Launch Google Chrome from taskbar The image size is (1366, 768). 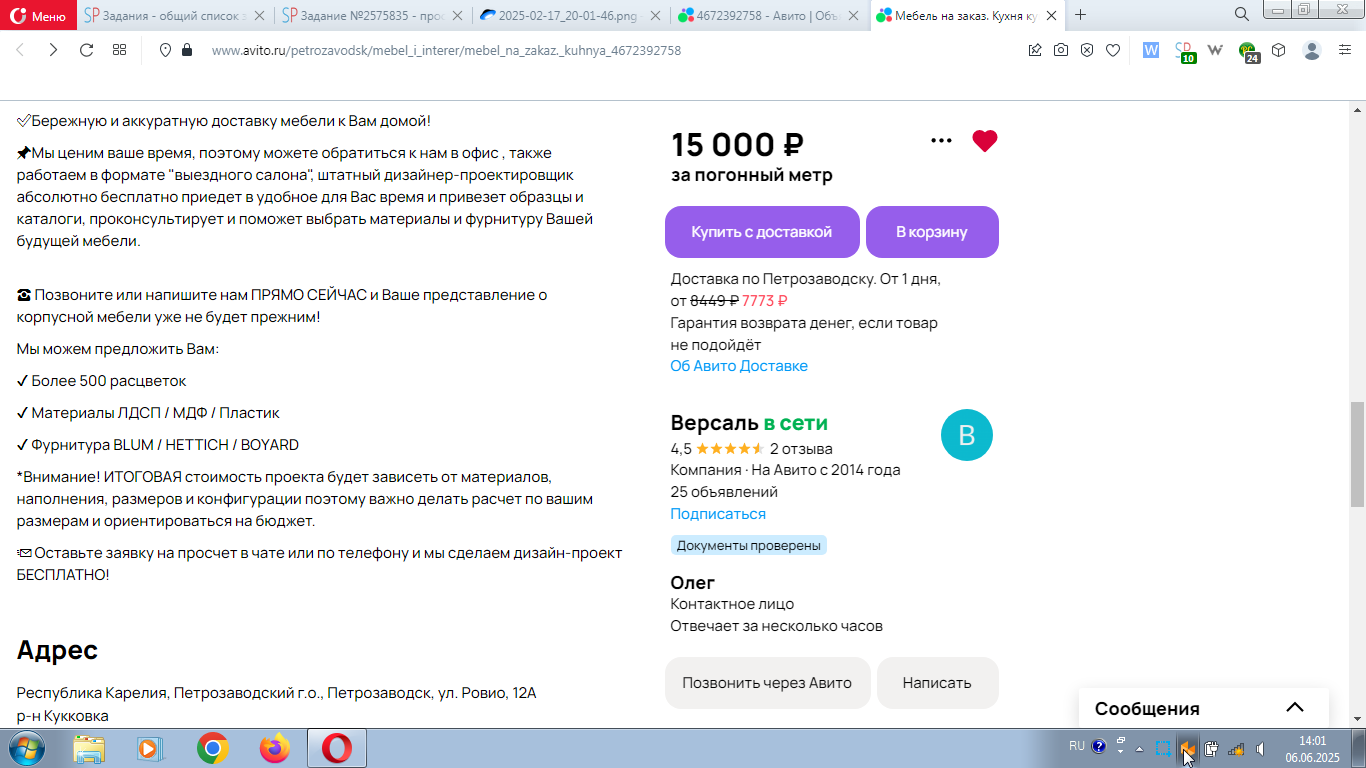[212, 748]
